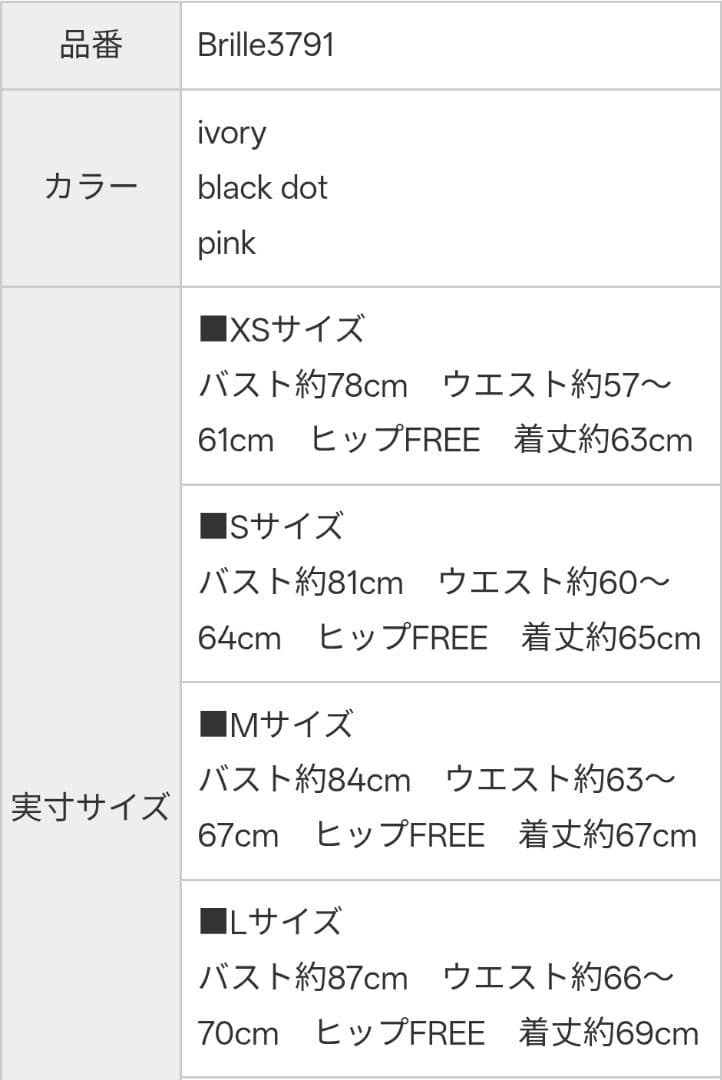Image resolution: width=722 pixels, height=1080 pixels.
Task: Click the 品番 header cell
Action: pyautogui.click(x=91, y=46)
